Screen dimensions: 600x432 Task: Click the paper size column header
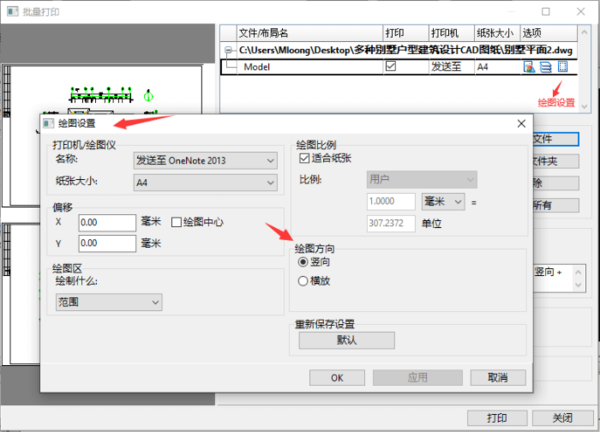click(497, 33)
